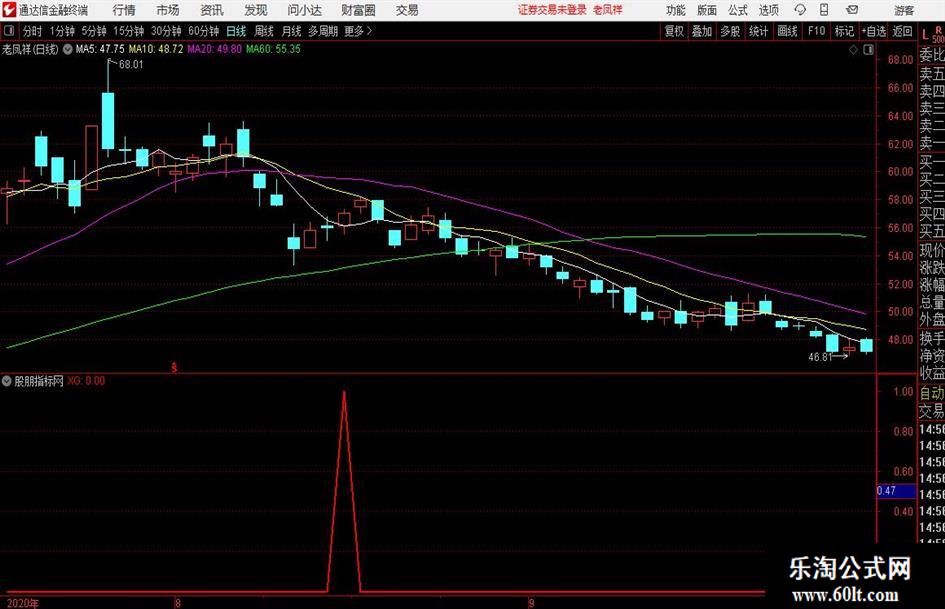The width and height of the screenshot is (945, 609).
Task: Expand the 老凤祥 main chart indicator dropdown
Action: click(68, 49)
